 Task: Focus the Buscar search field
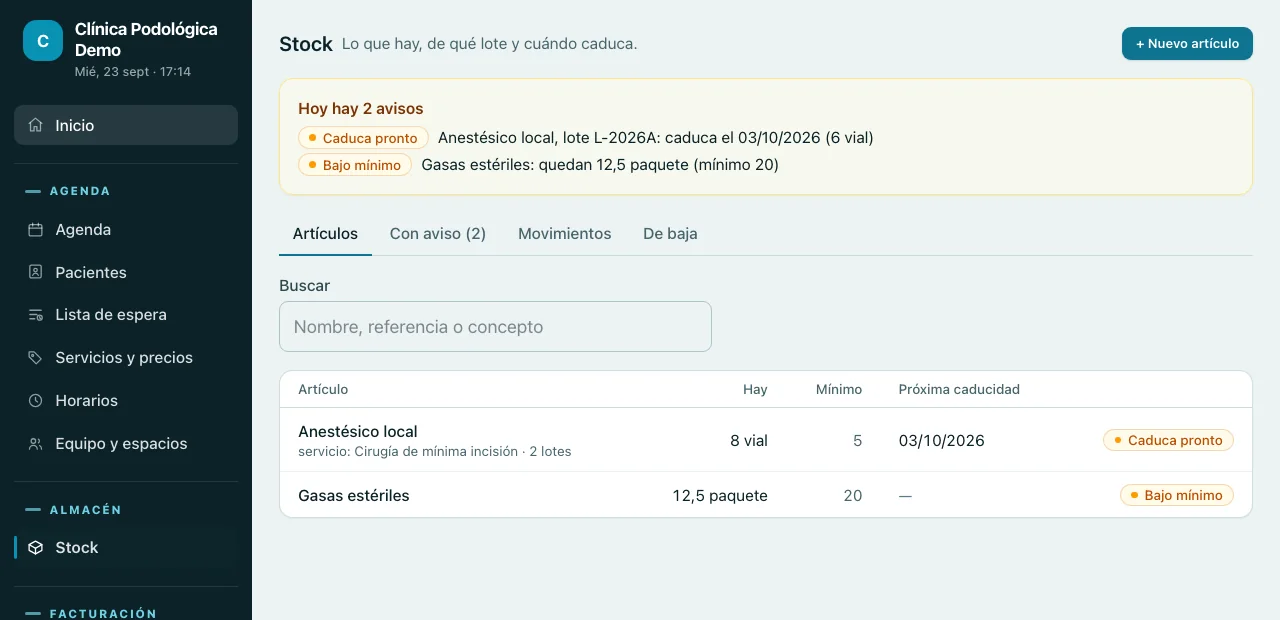pos(495,327)
